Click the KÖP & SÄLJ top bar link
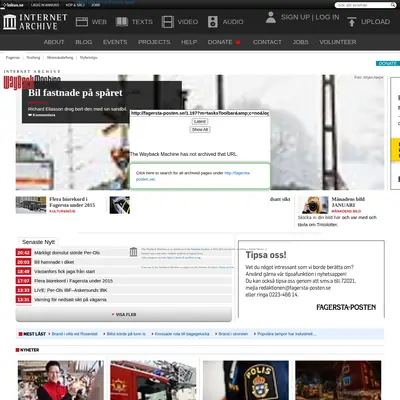 [75, 5]
